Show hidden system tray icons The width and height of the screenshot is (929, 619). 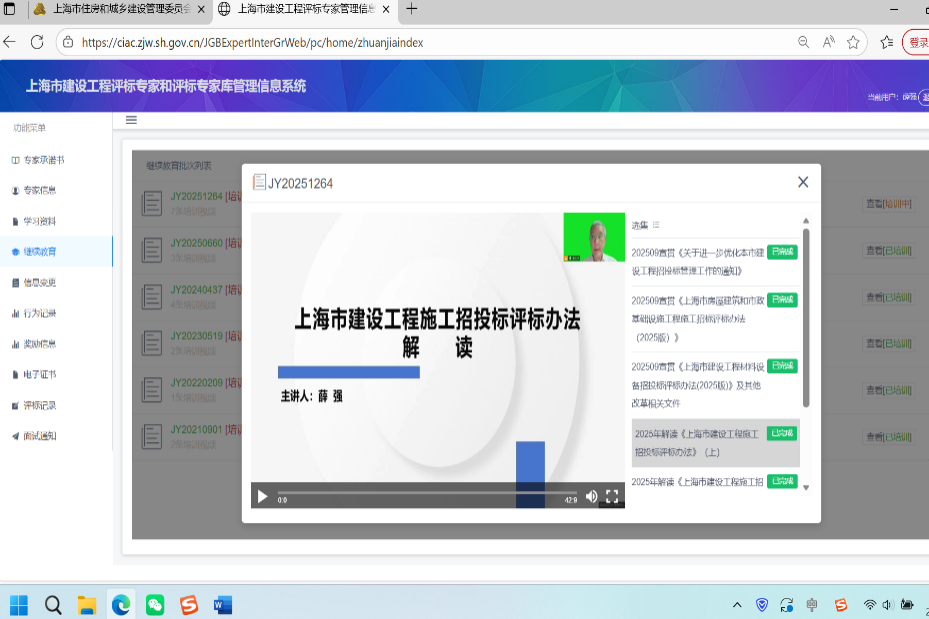click(737, 604)
